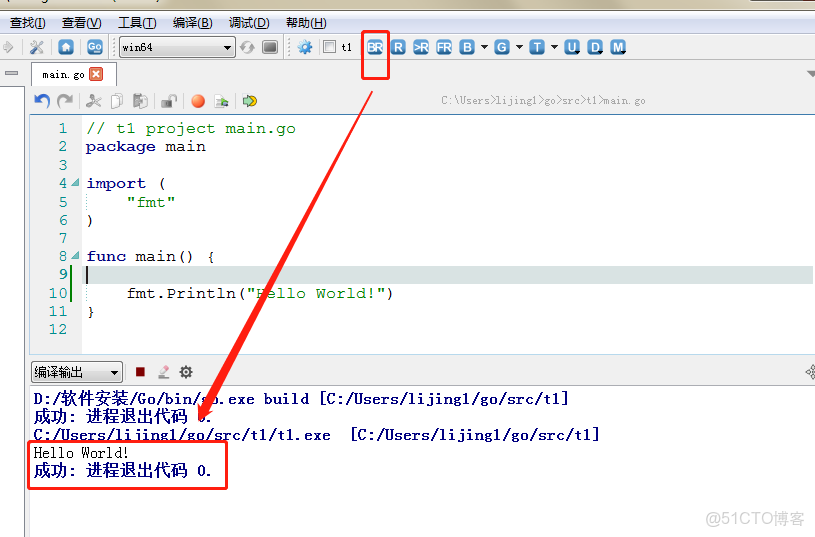815x537 pixels.
Task: Click the M toolbar icon
Action: point(618,47)
